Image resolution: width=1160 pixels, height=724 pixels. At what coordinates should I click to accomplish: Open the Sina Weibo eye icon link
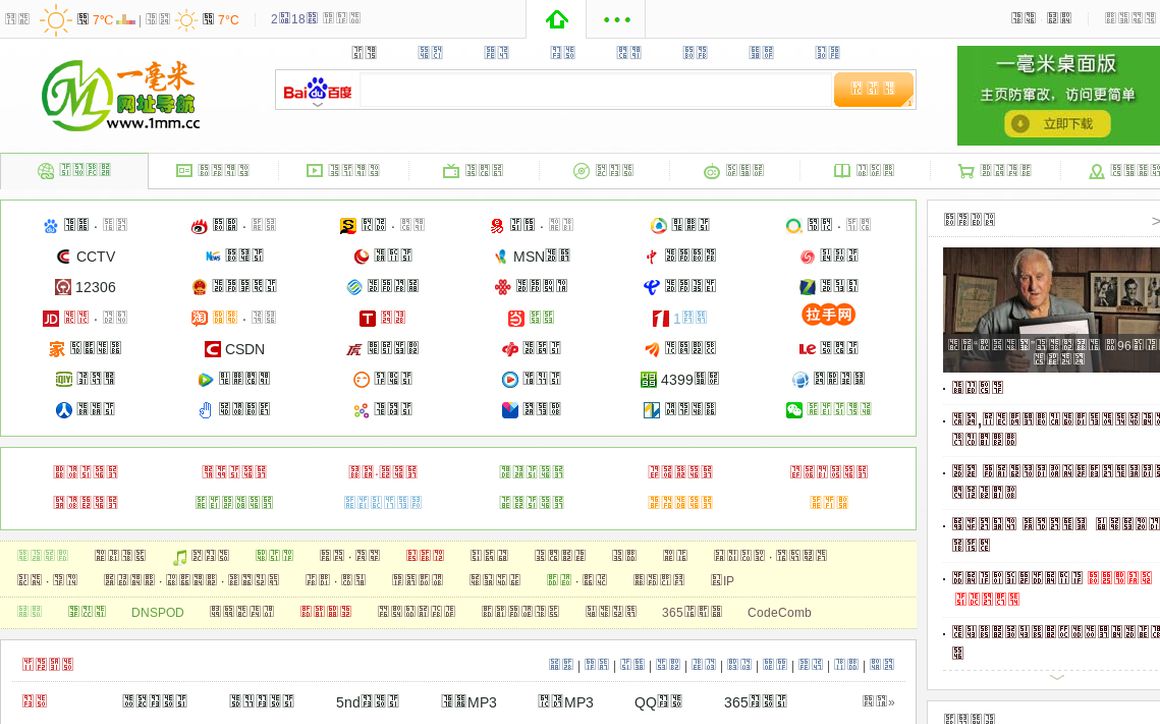pyautogui.click(x=199, y=226)
